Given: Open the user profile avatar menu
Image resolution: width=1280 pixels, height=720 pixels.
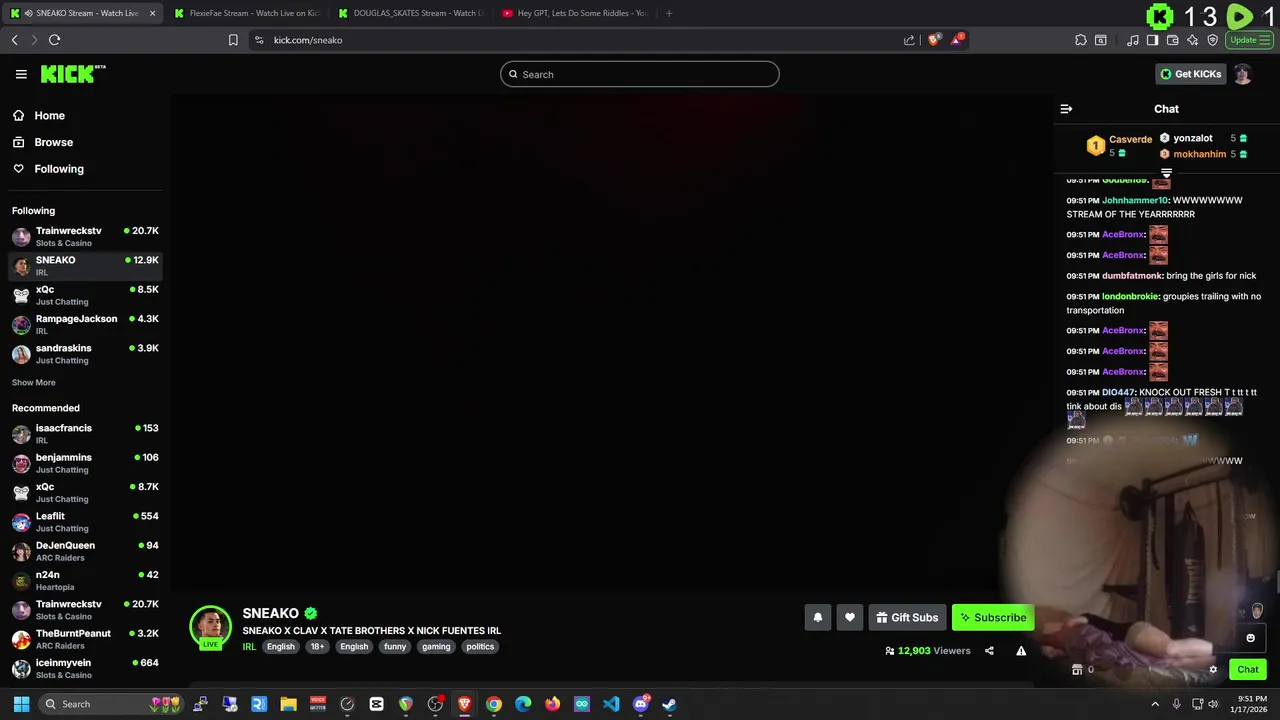Looking at the screenshot, I should pos(1242,74).
